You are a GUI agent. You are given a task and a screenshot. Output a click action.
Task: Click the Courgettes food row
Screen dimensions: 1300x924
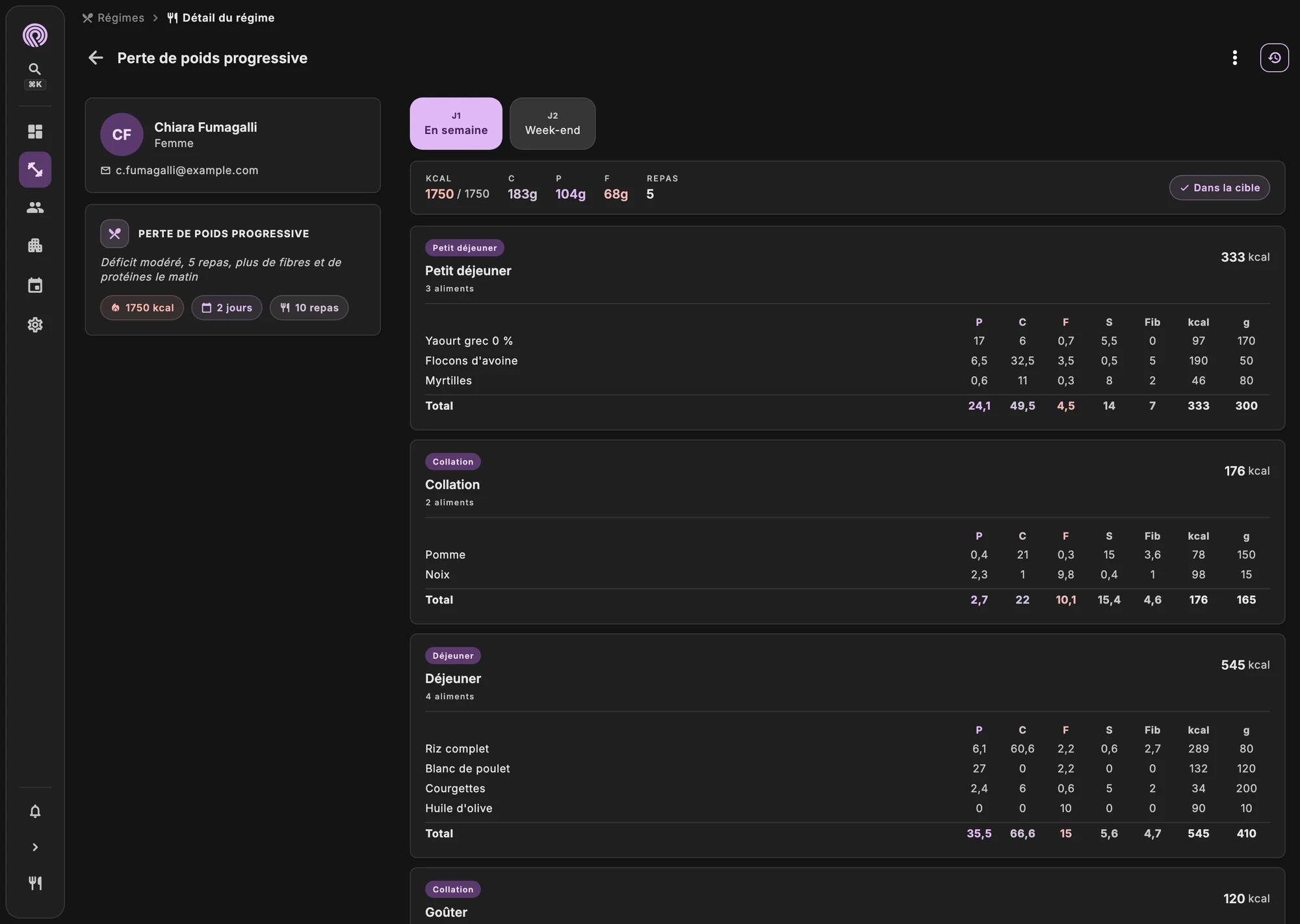click(847, 789)
